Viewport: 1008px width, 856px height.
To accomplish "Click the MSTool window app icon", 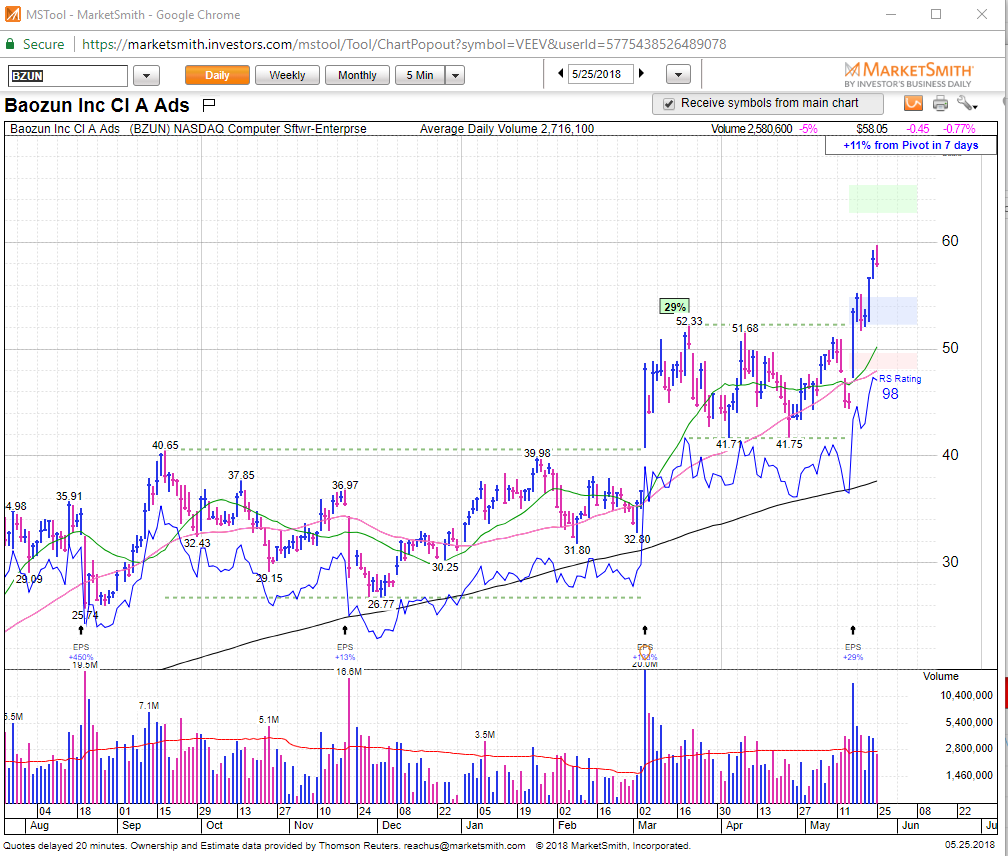I will 12,14.
